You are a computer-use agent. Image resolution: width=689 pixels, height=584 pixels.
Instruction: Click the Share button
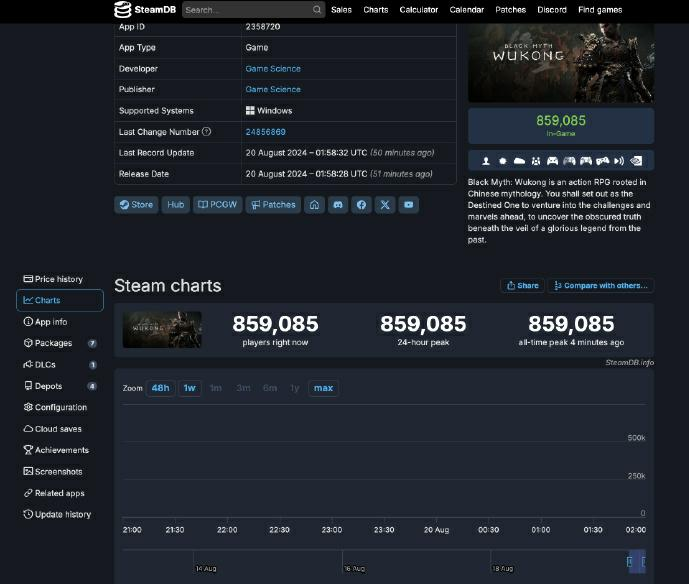tap(522, 286)
